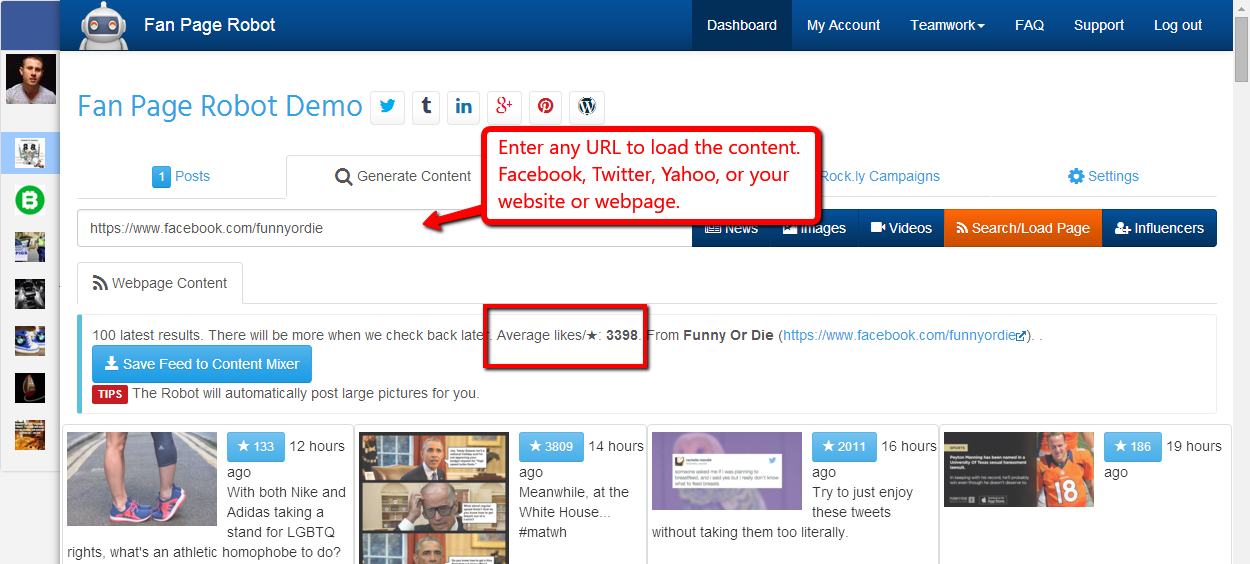Open the facebook.com/funnyordie source link

point(905,335)
